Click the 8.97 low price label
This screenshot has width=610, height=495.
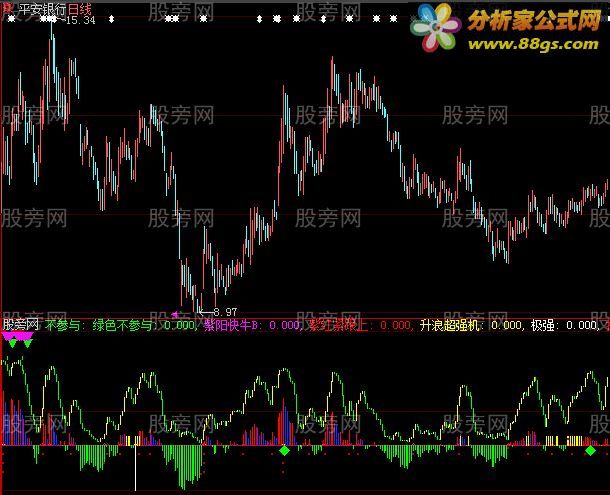tap(225, 312)
